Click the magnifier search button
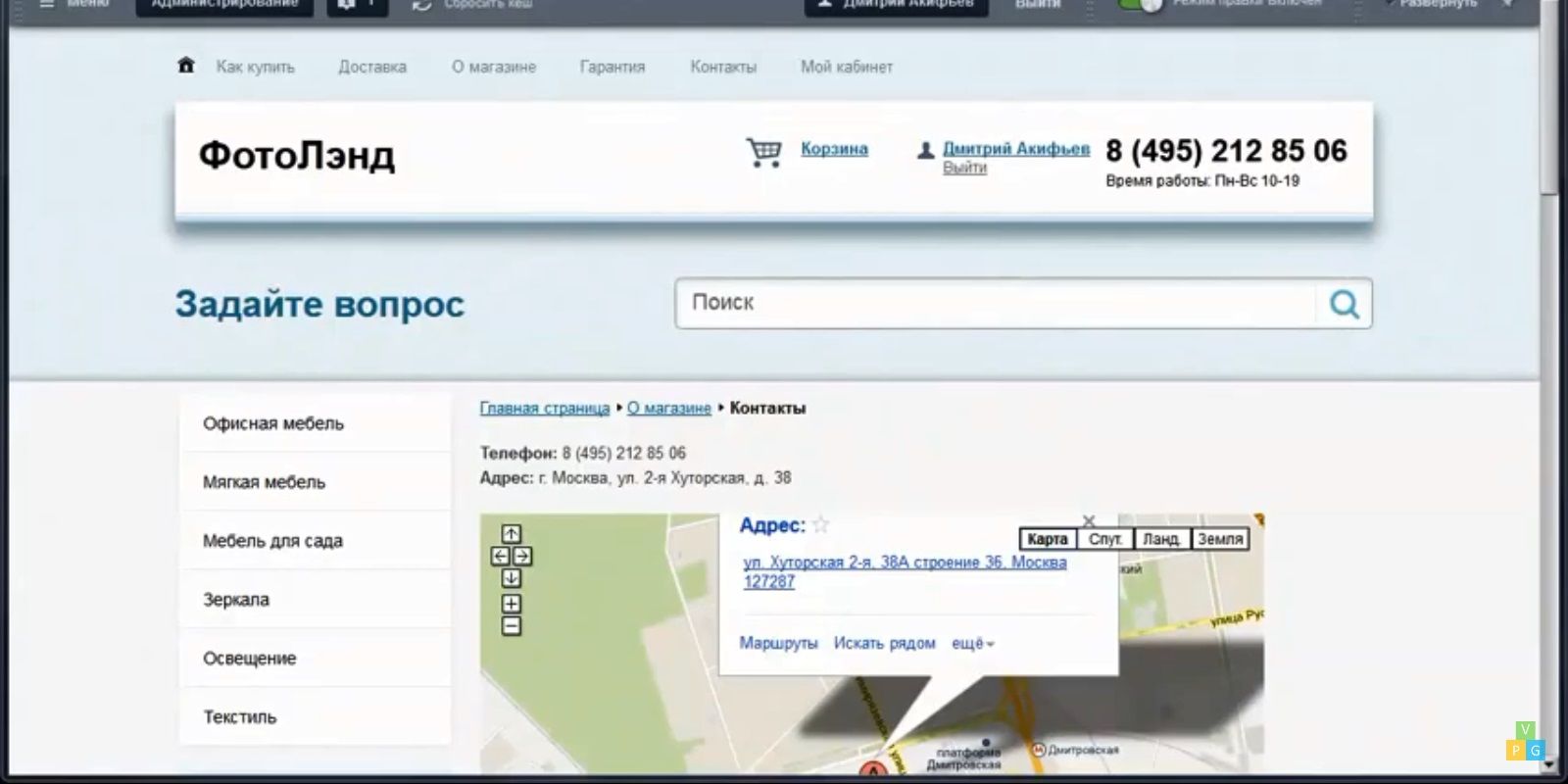 coord(1344,304)
